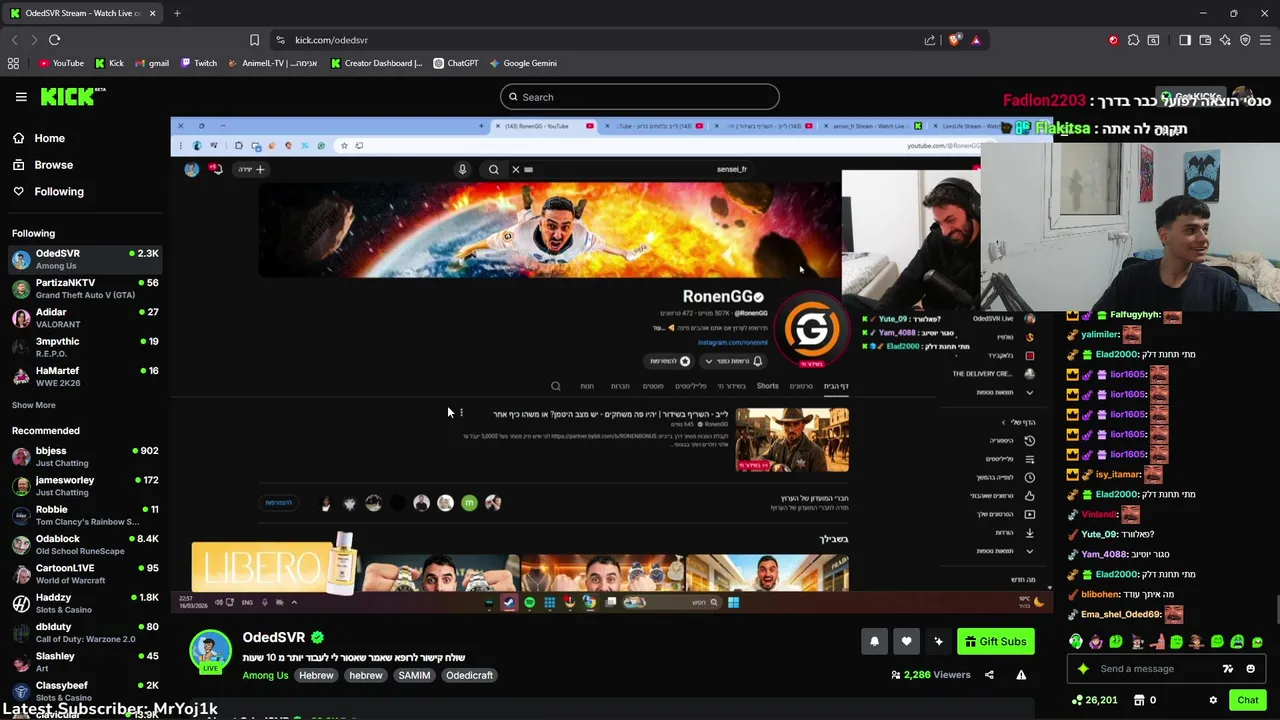Open the Twitch bookmark
The width and height of the screenshot is (1280, 720).
click(199, 63)
